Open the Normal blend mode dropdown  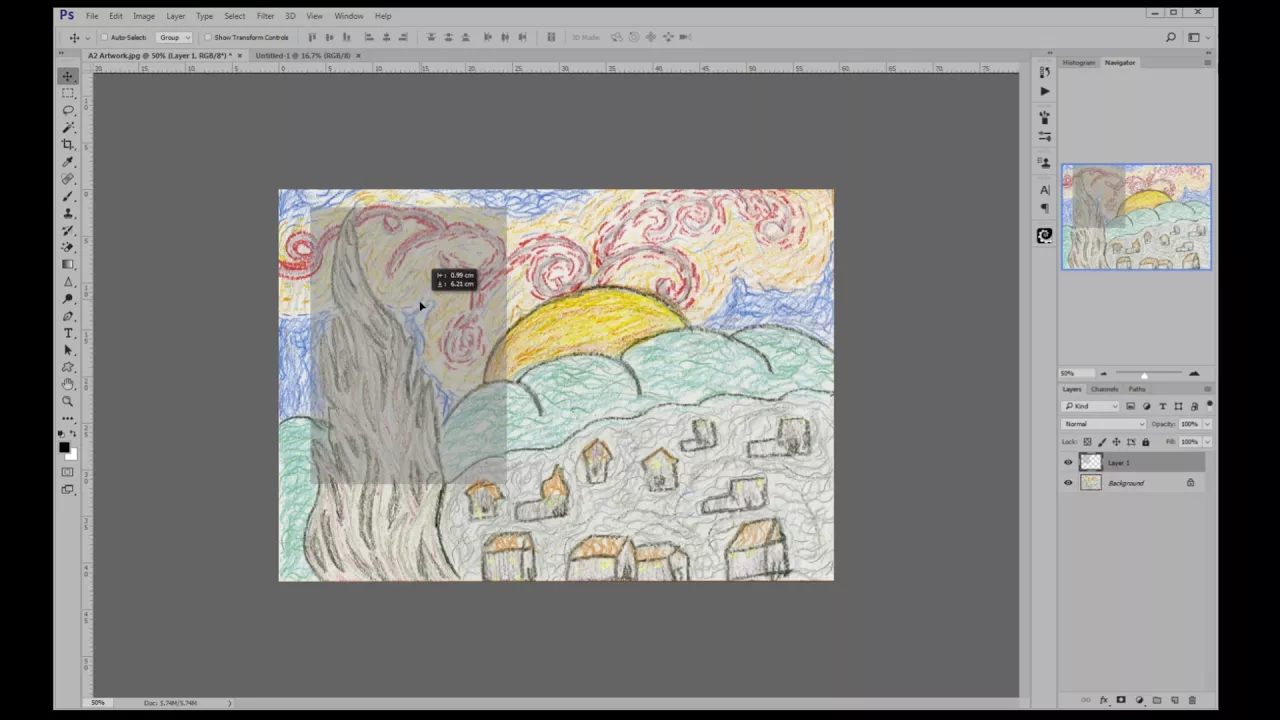coord(1104,424)
